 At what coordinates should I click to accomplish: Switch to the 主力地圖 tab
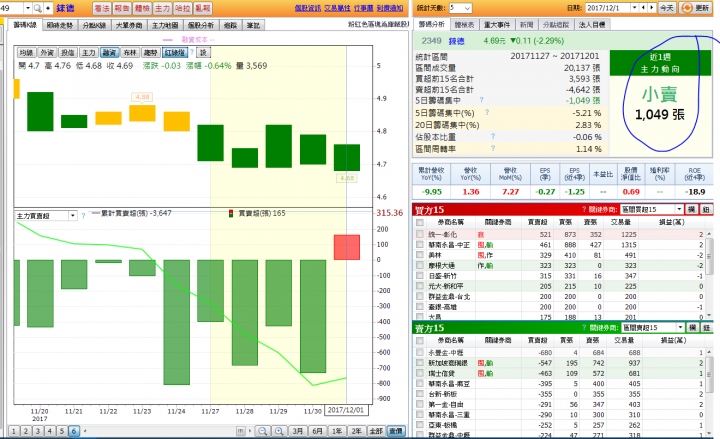coord(165,25)
